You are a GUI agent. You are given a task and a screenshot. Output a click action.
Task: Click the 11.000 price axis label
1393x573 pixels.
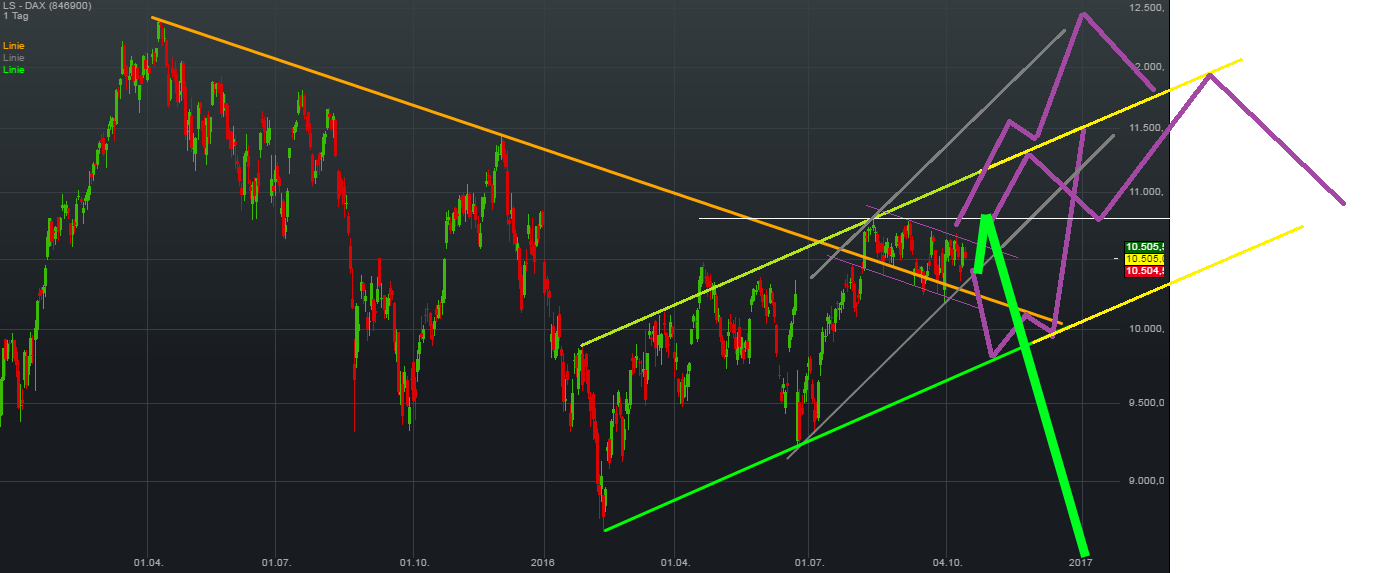coord(1147,192)
